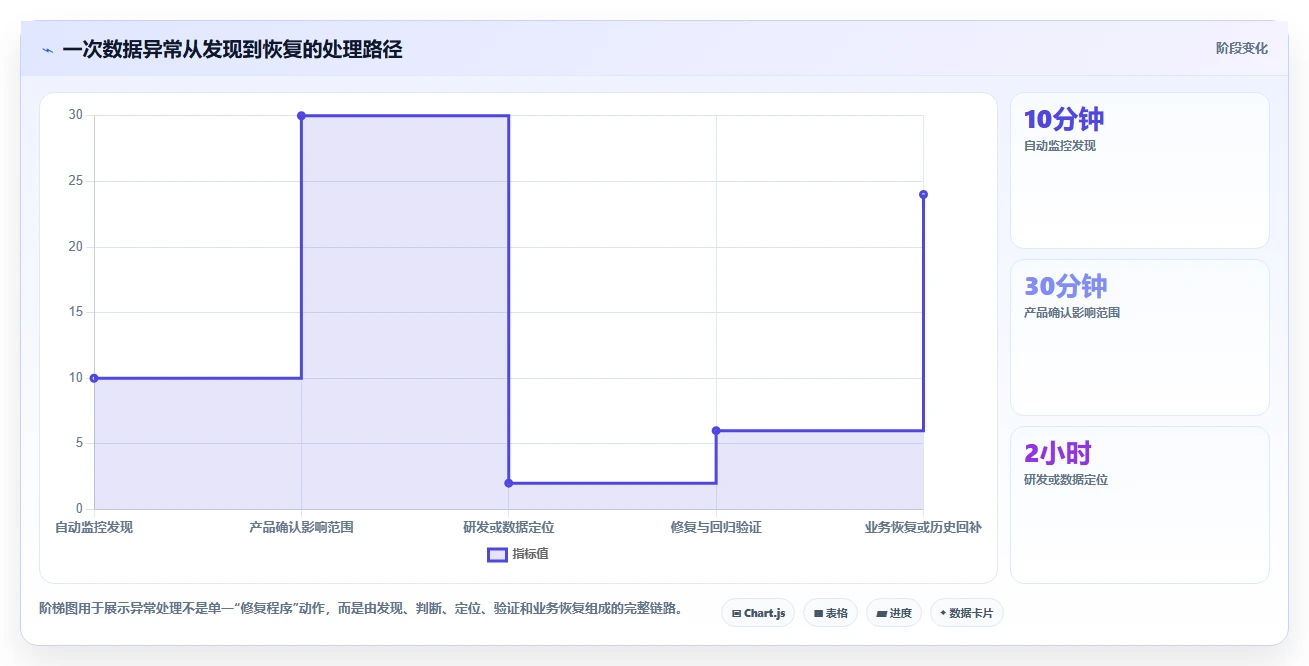Open the 10分钟 stat card
The height and width of the screenshot is (666, 1309).
[1139, 170]
